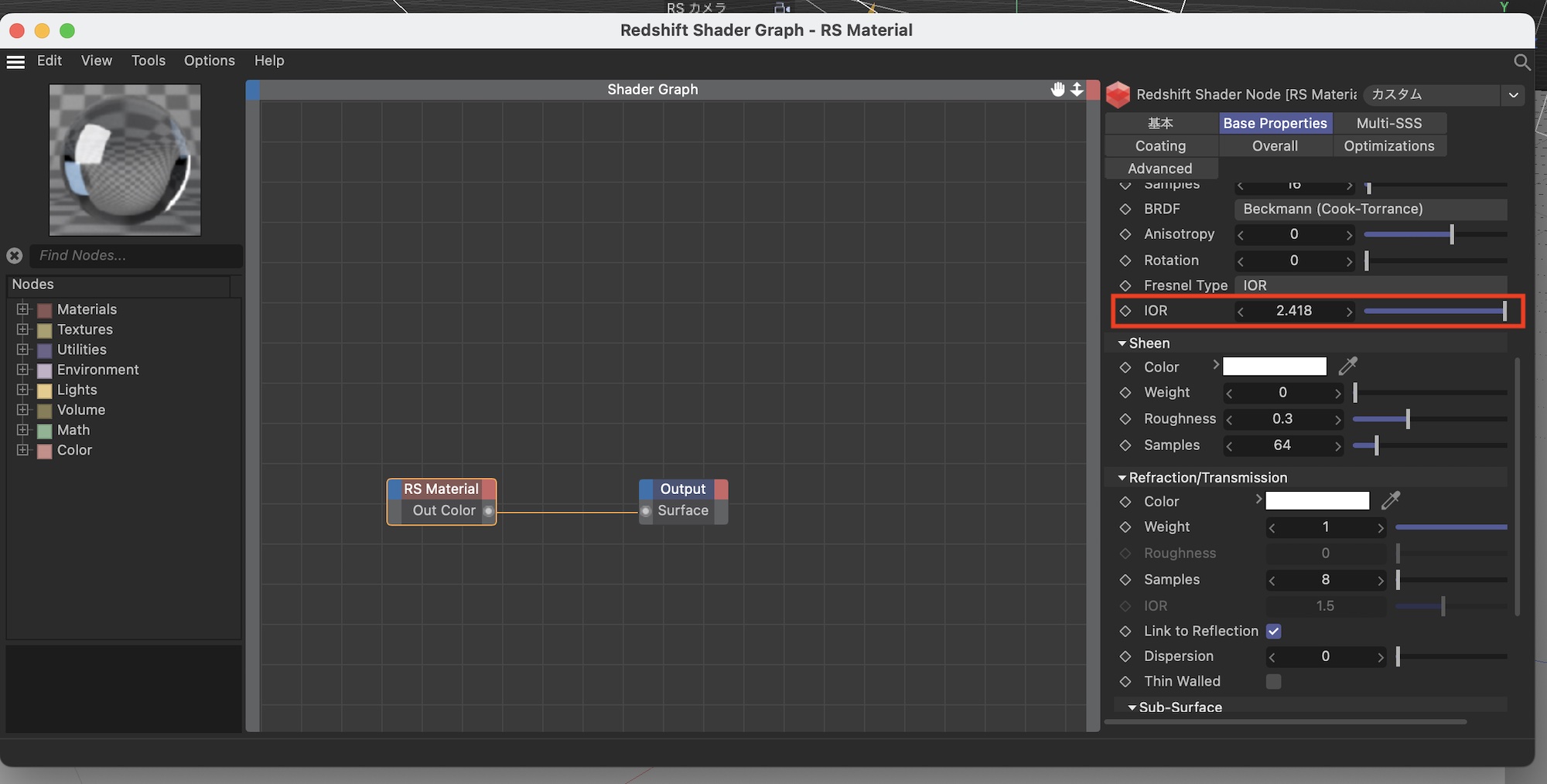Disable the Link to Reflection checkbox
The image size is (1547, 784).
pyautogui.click(x=1273, y=631)
